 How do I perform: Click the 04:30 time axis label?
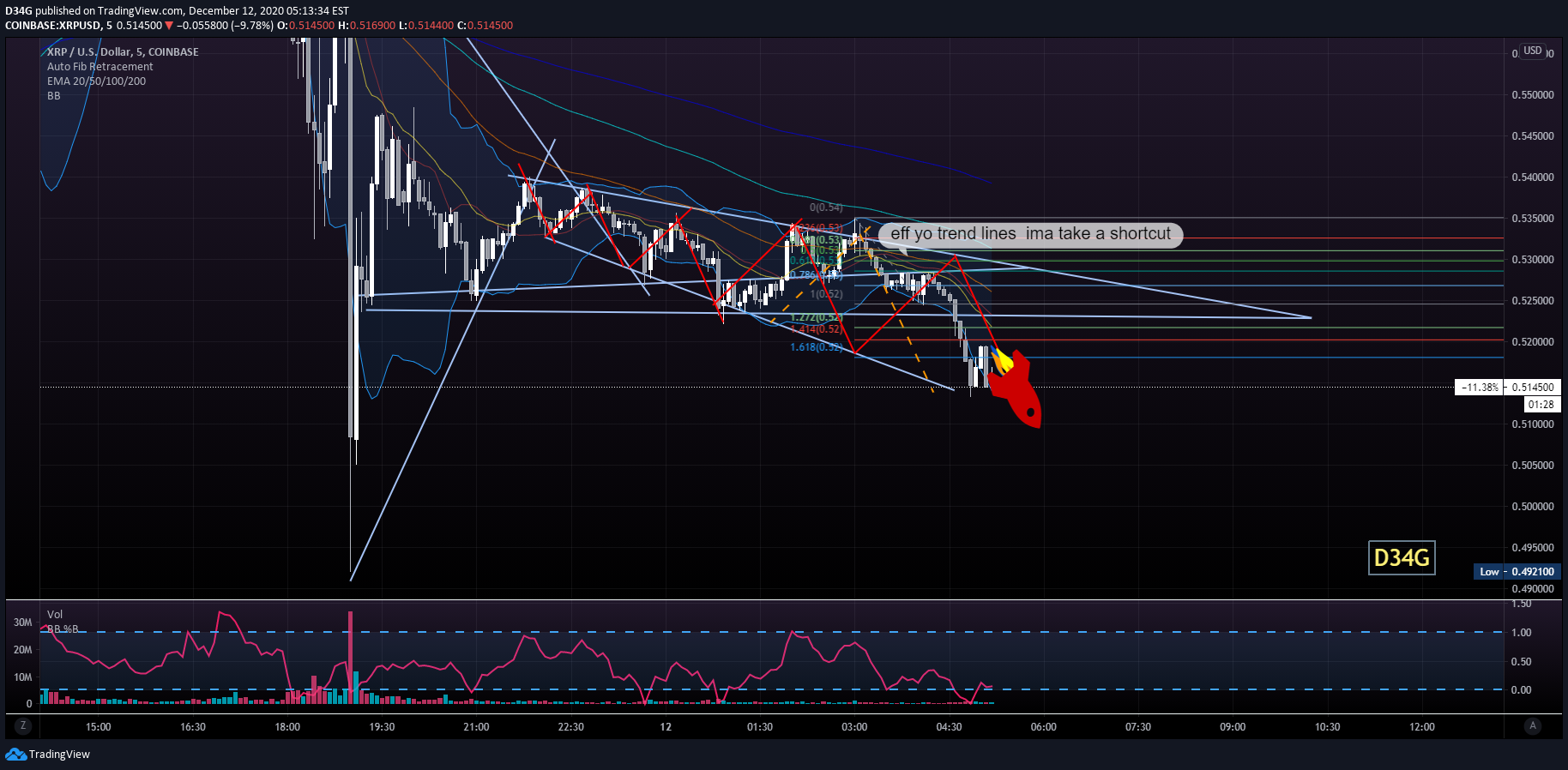click(x=949, y=727)
